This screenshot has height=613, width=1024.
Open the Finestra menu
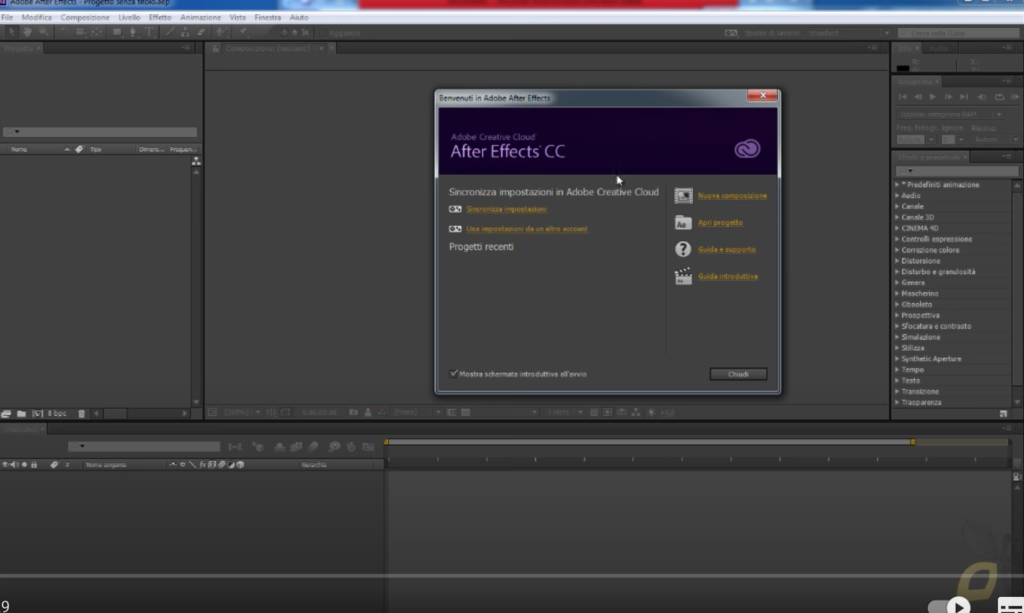point(268,18)
